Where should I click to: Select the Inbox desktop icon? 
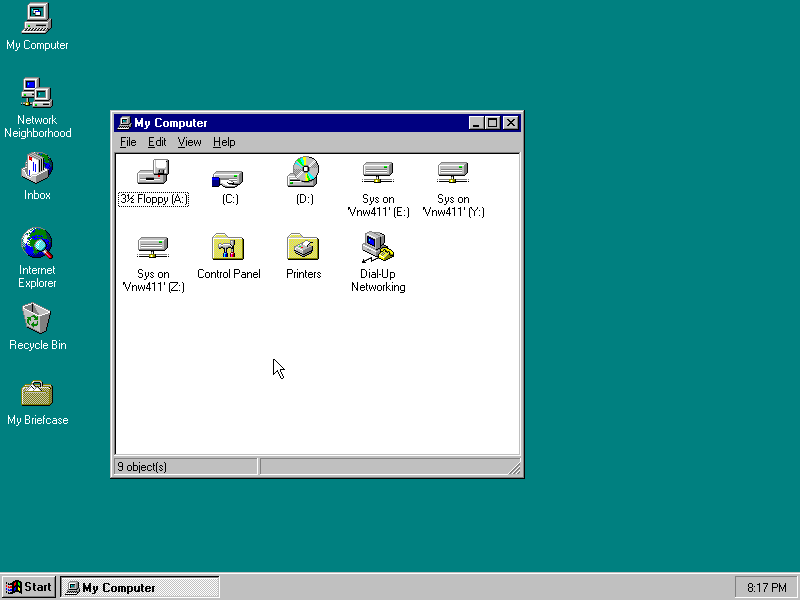click(37, 168)
